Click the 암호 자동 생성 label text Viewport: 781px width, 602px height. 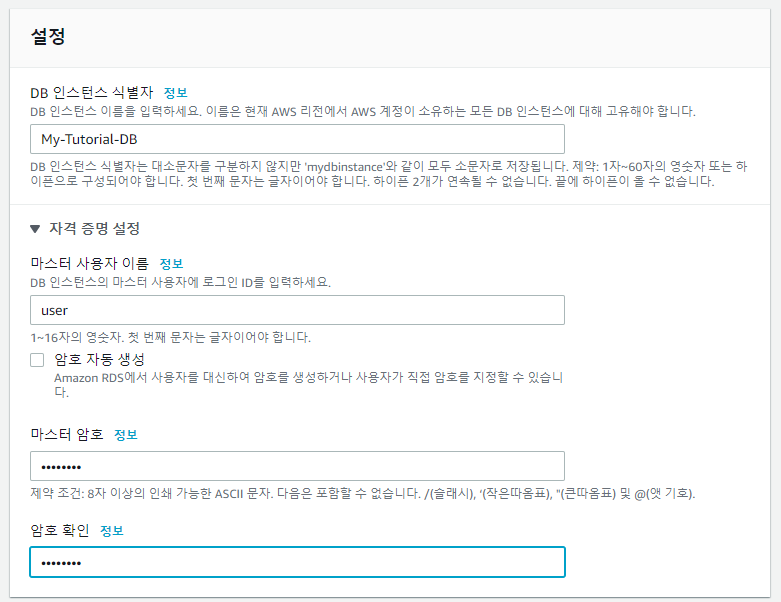click(x=100, y=359)
